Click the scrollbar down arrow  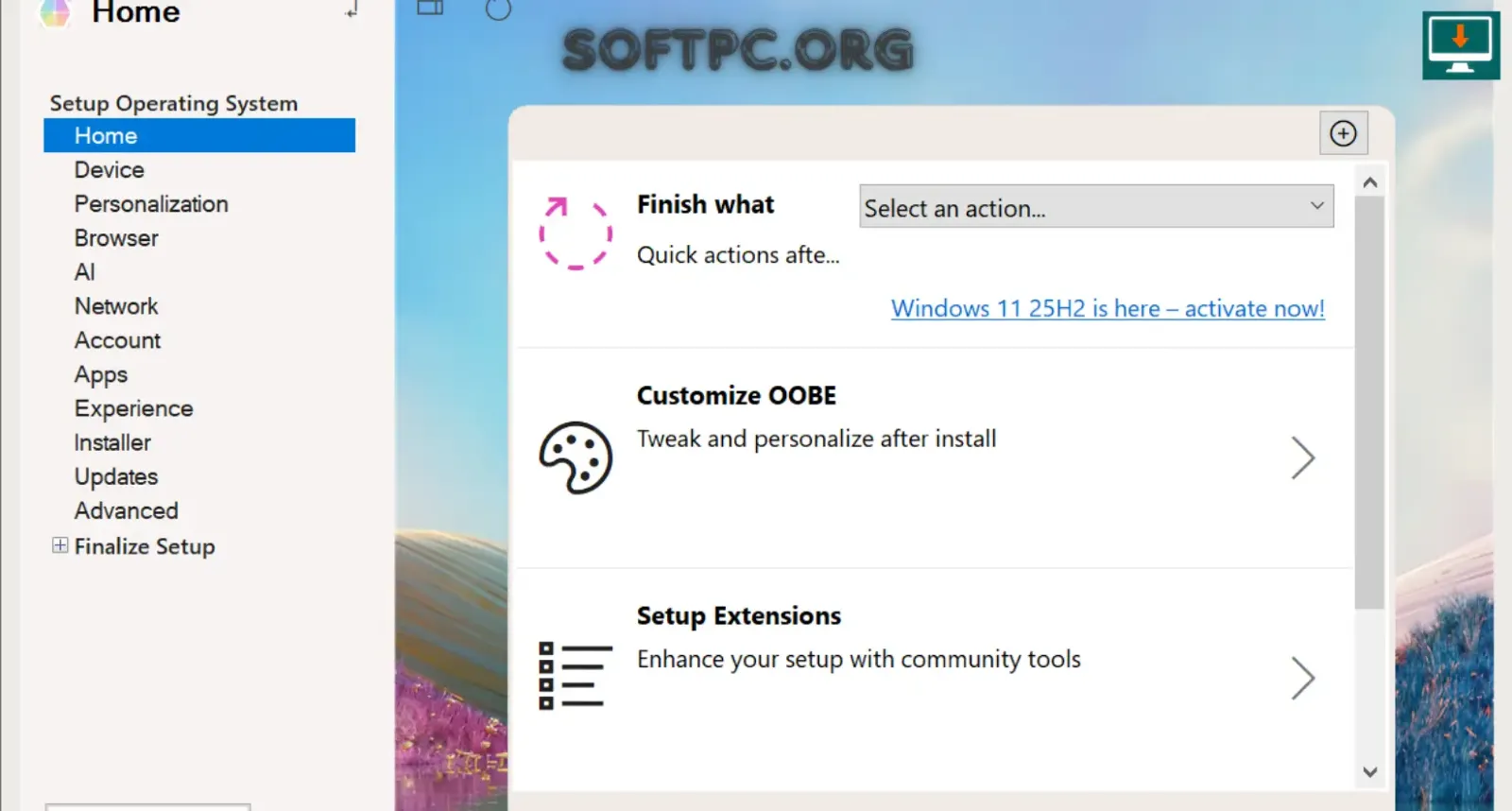coord(1370,772)
